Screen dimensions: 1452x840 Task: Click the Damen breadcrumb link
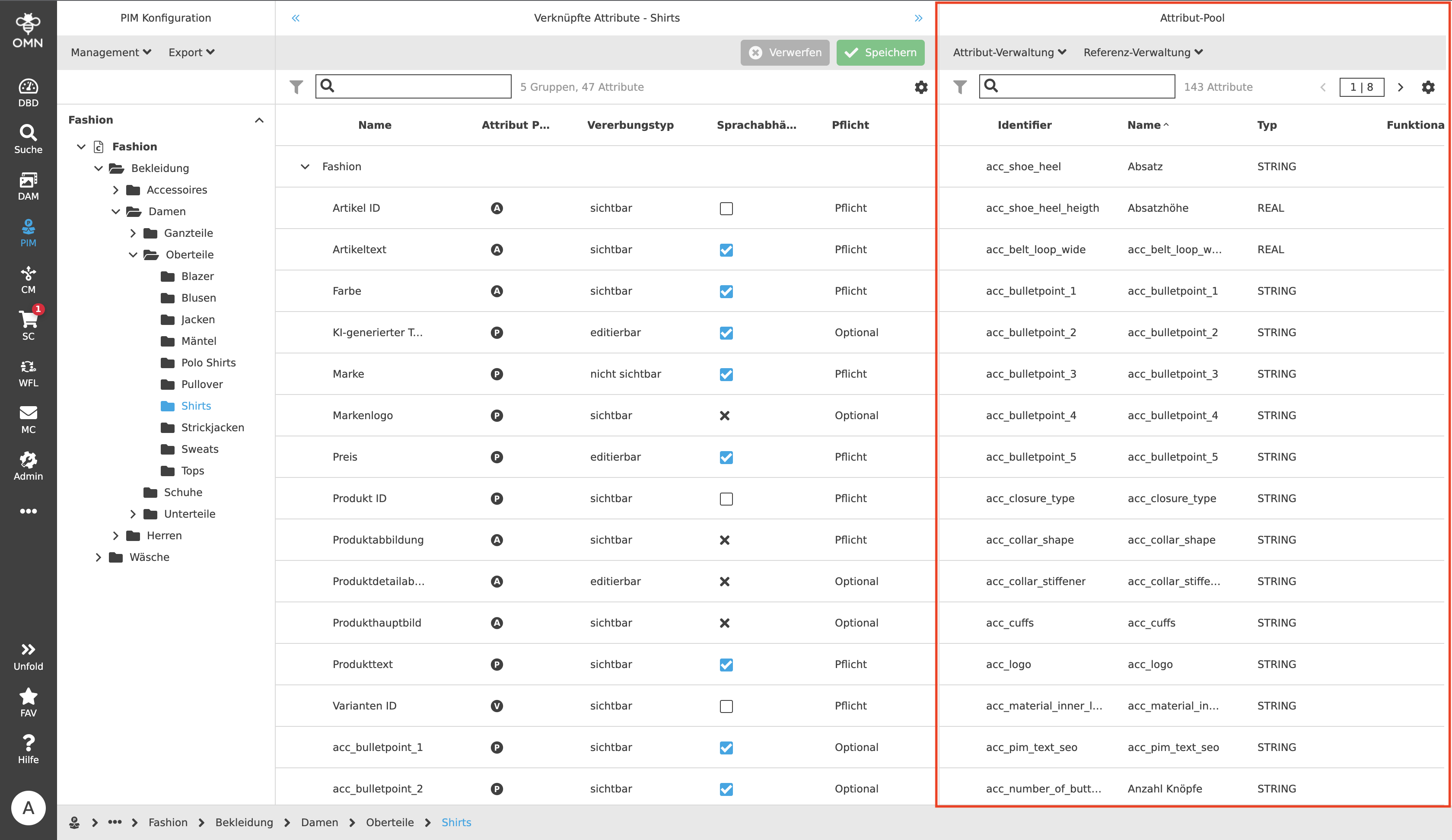pos(319,822)
